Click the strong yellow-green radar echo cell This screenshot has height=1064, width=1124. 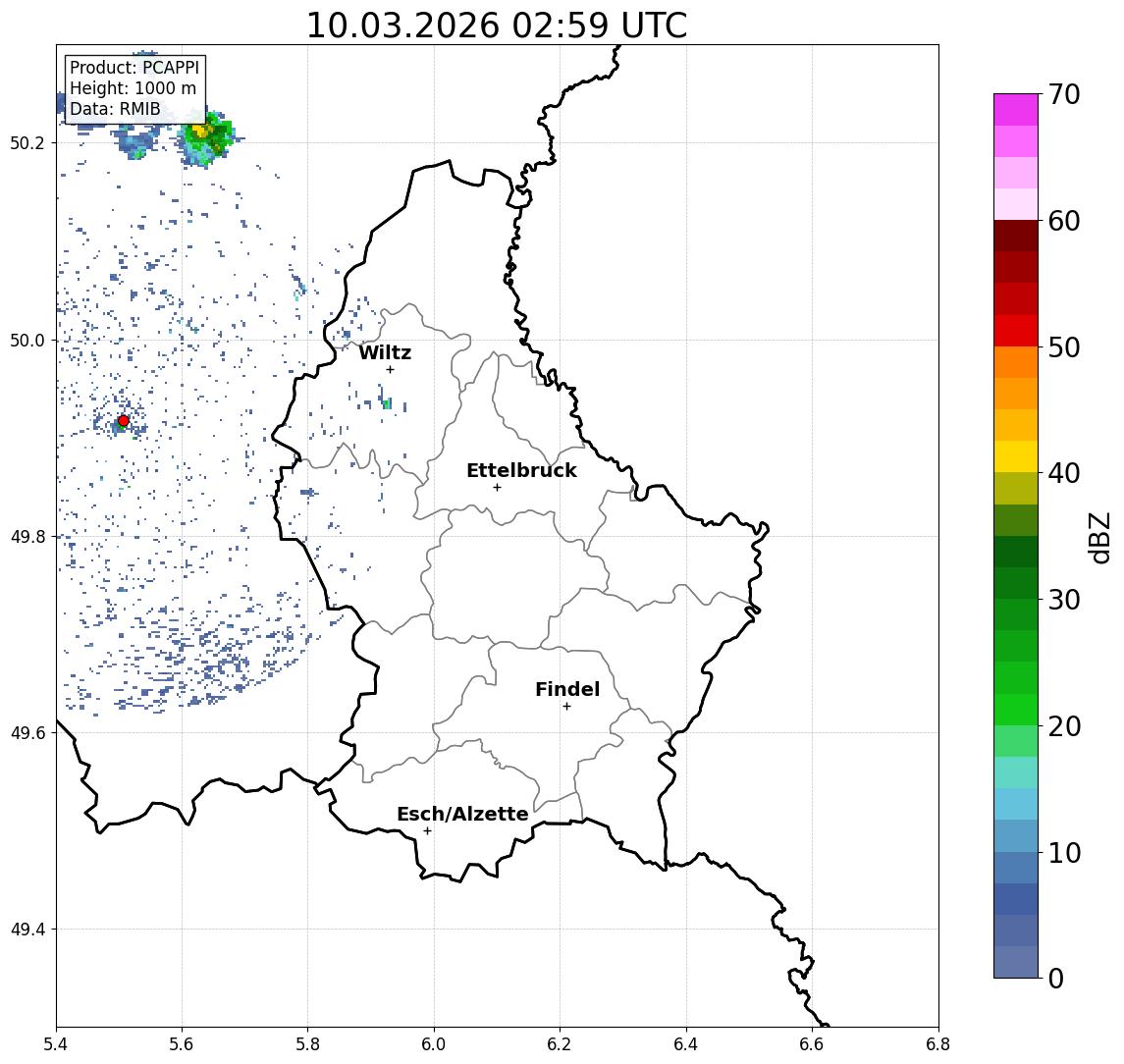(206, 137)
